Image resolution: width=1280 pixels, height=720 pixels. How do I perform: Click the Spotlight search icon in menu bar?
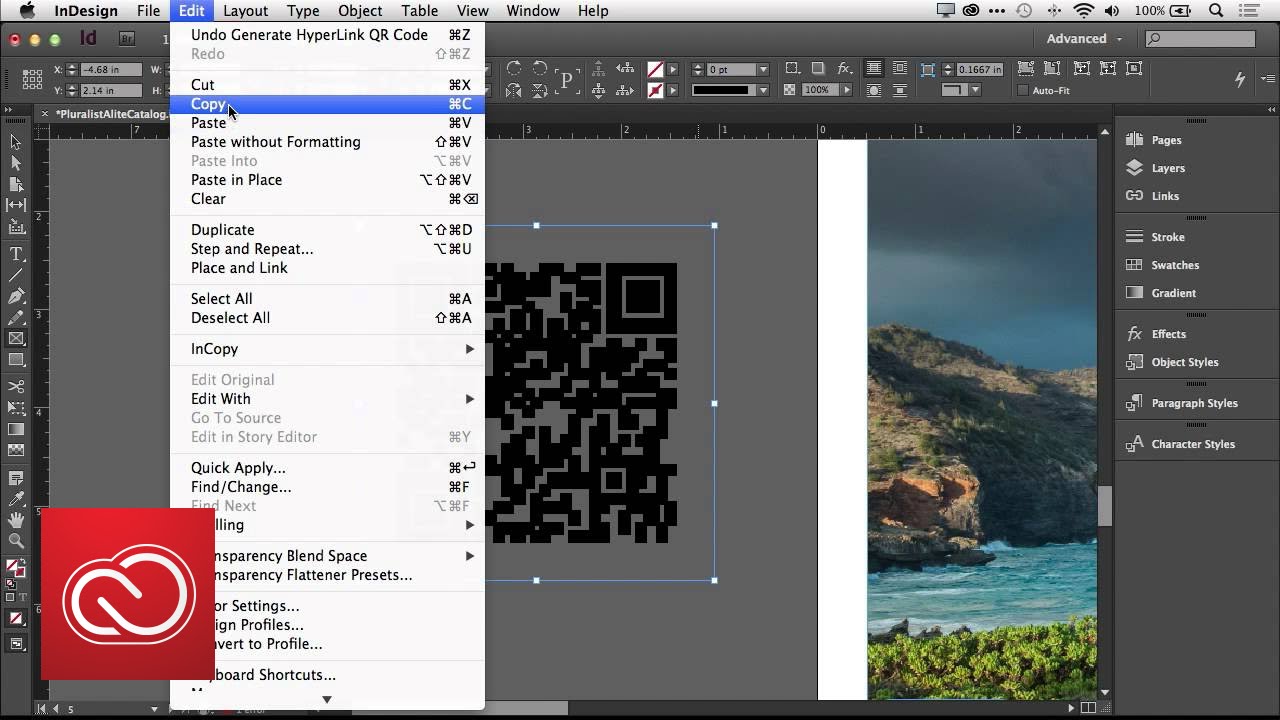(x=1216, y=11)
